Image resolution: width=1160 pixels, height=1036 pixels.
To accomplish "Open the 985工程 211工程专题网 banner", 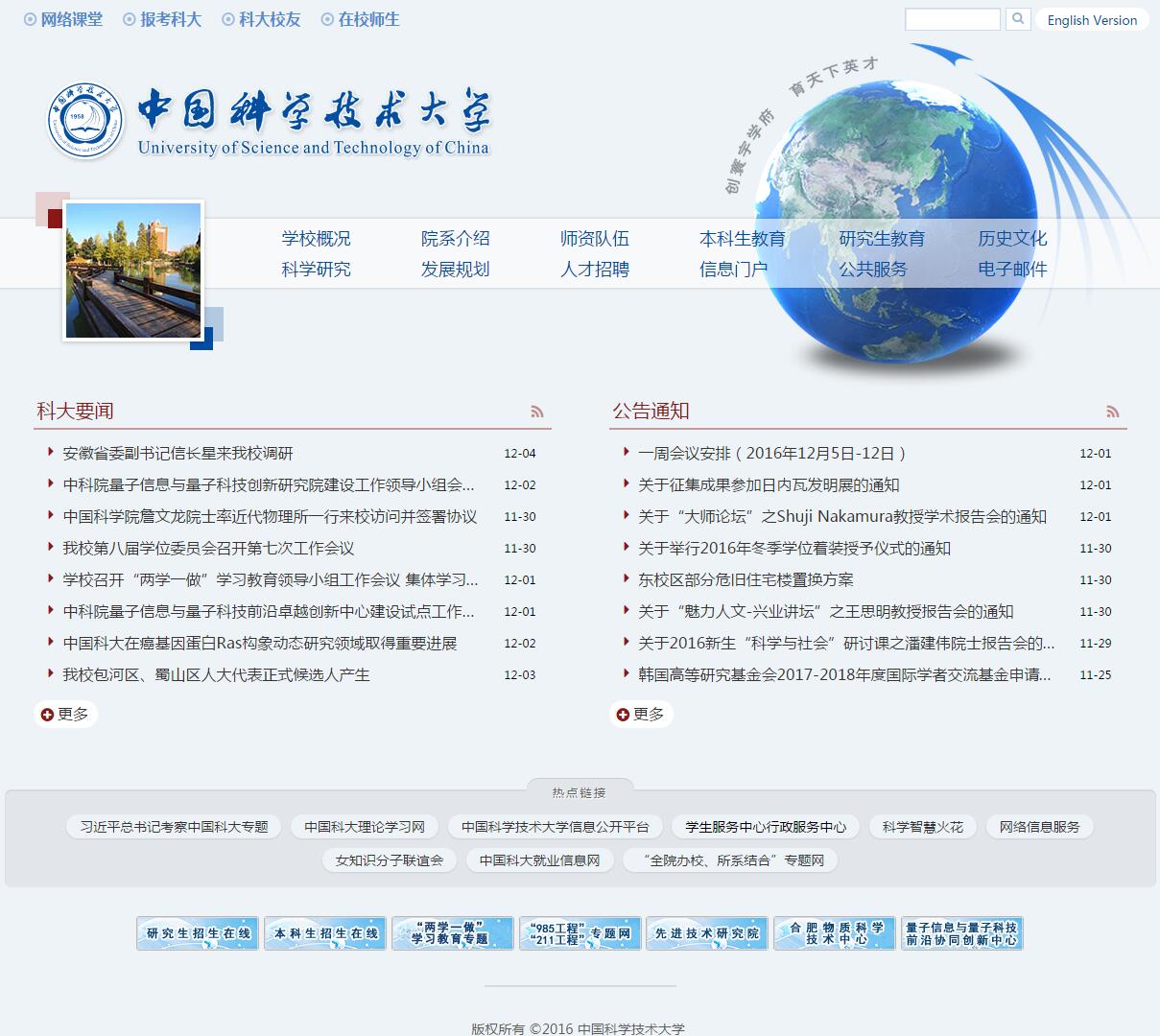I will tap(580, 933).
